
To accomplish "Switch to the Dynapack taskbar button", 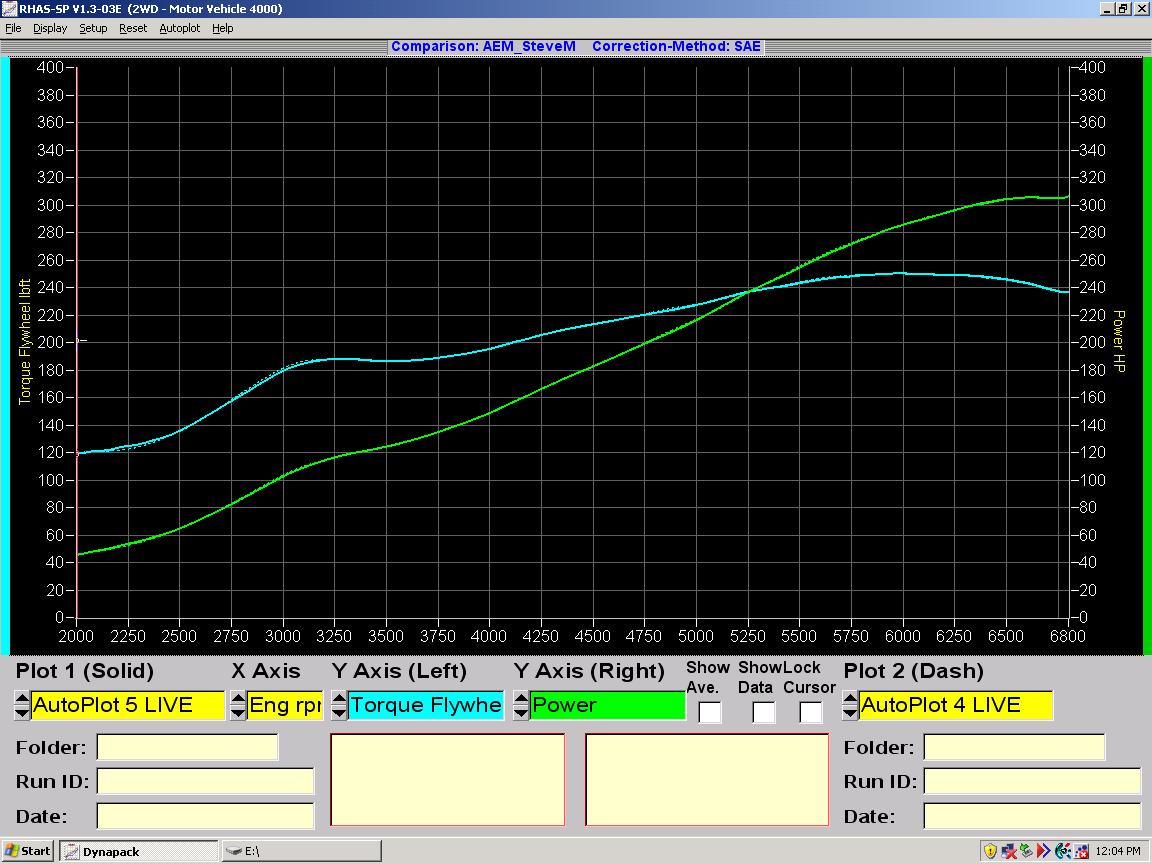I will point(138,851).
